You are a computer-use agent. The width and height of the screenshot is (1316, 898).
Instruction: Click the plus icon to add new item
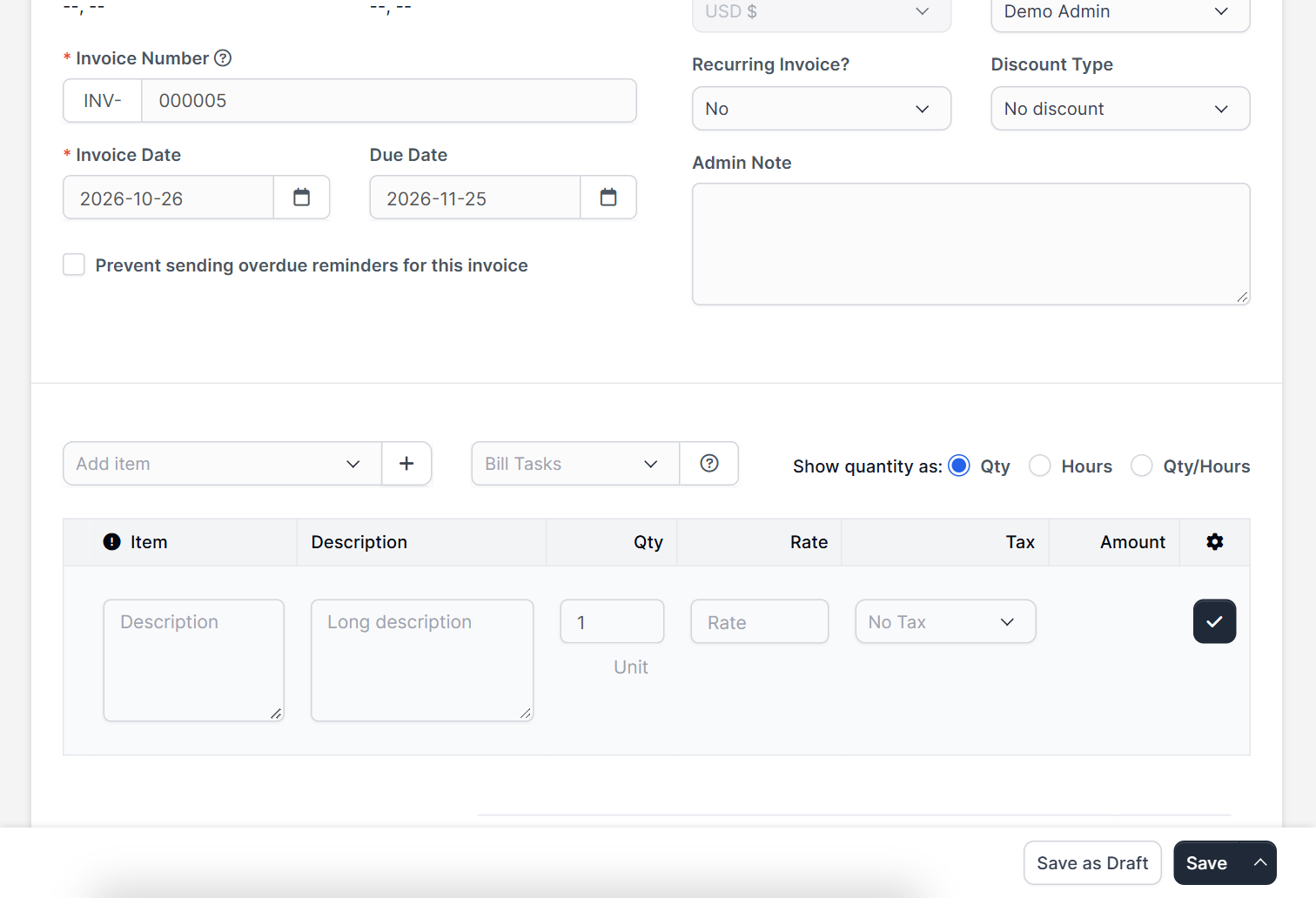(406, 464)
